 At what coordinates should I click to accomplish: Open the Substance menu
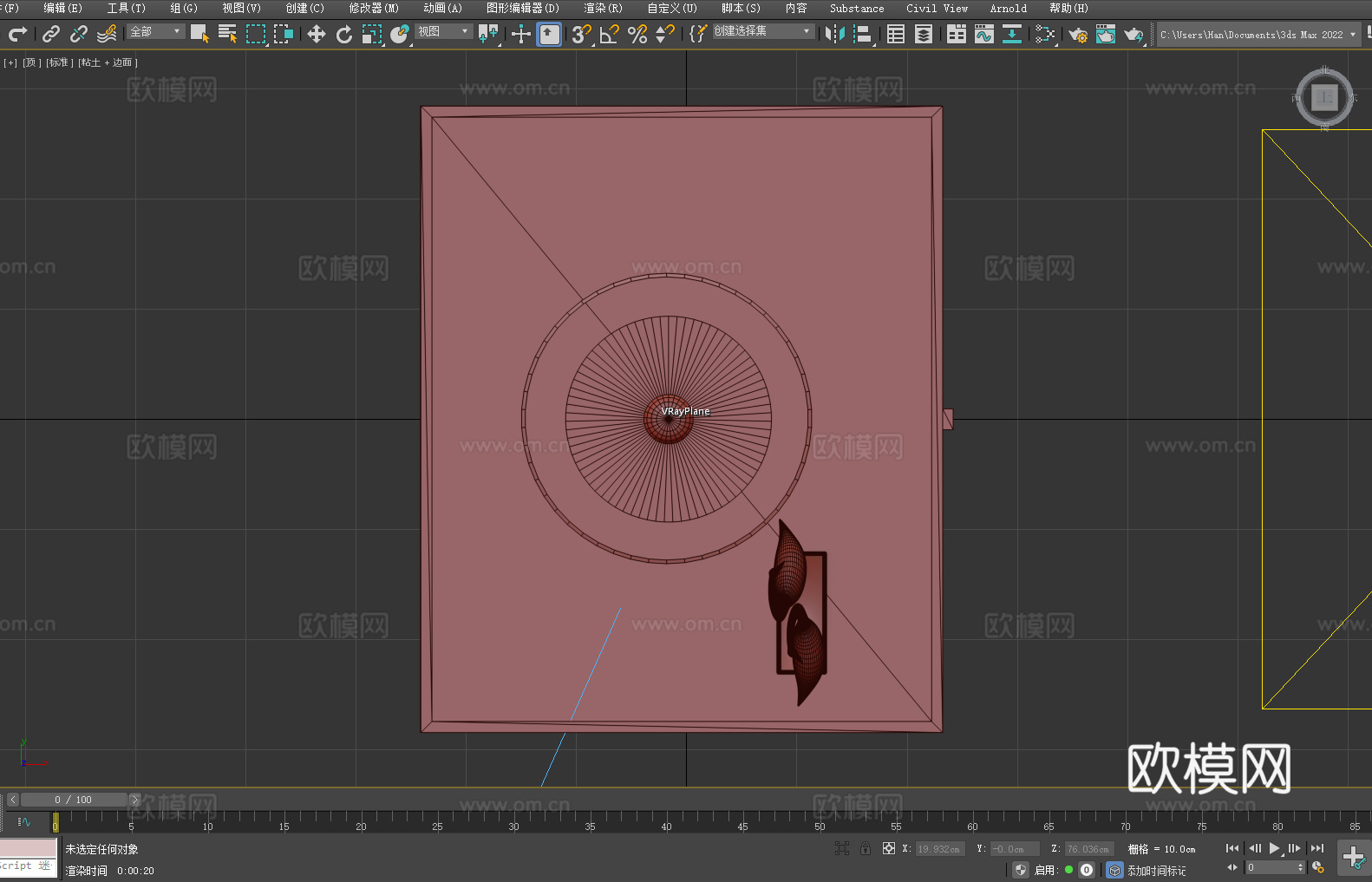click(x=857, y=8)
